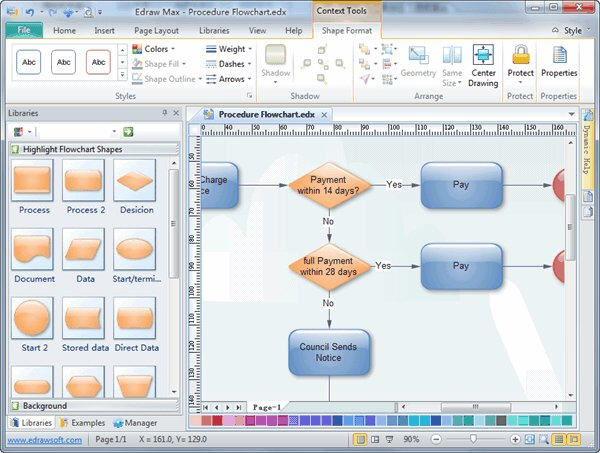Pin the Libraries panel with pushpin
The width and height of the screenshot is (600, 453).
point(165,113)
